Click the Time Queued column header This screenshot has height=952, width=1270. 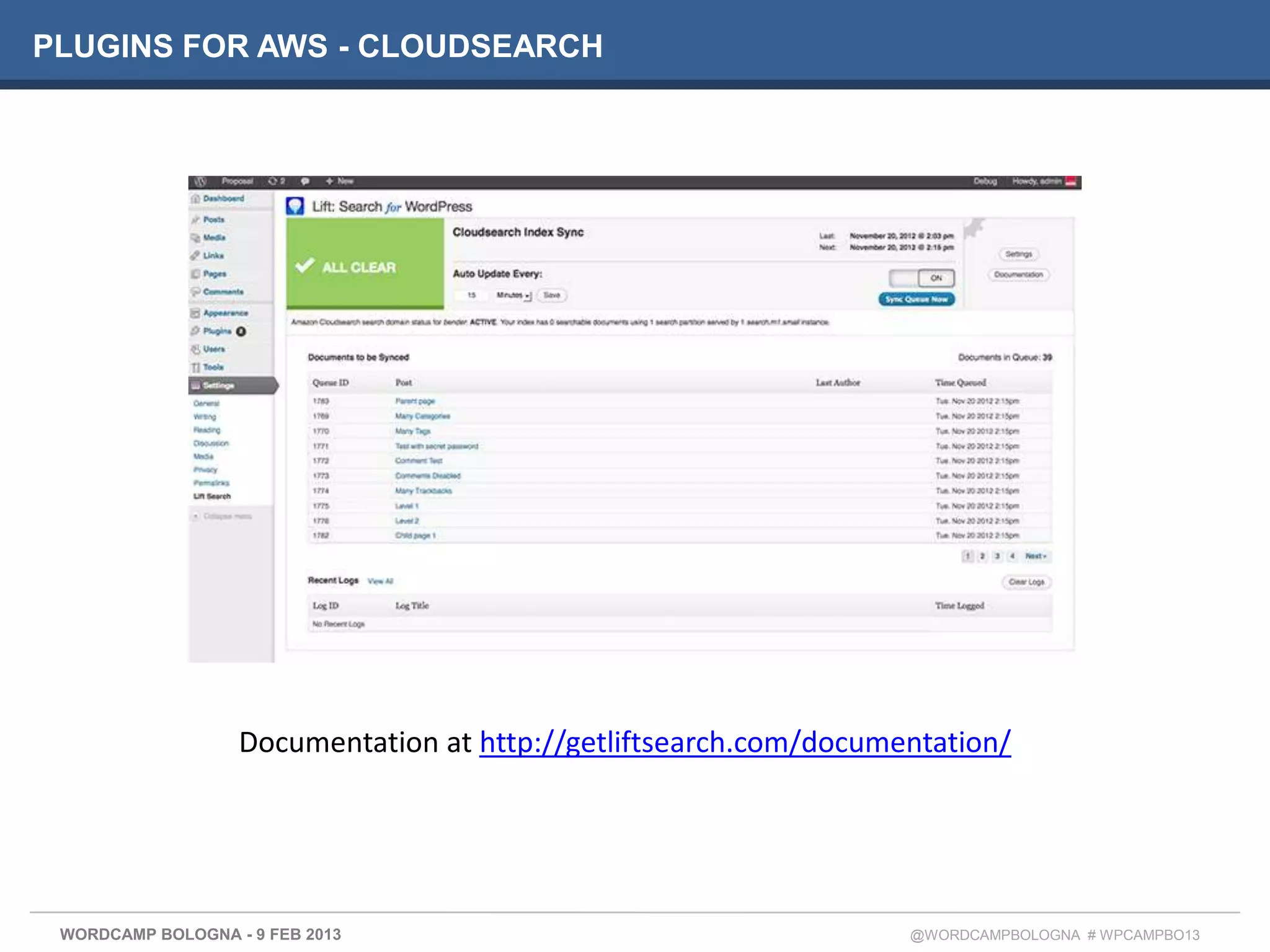point(961,383)
